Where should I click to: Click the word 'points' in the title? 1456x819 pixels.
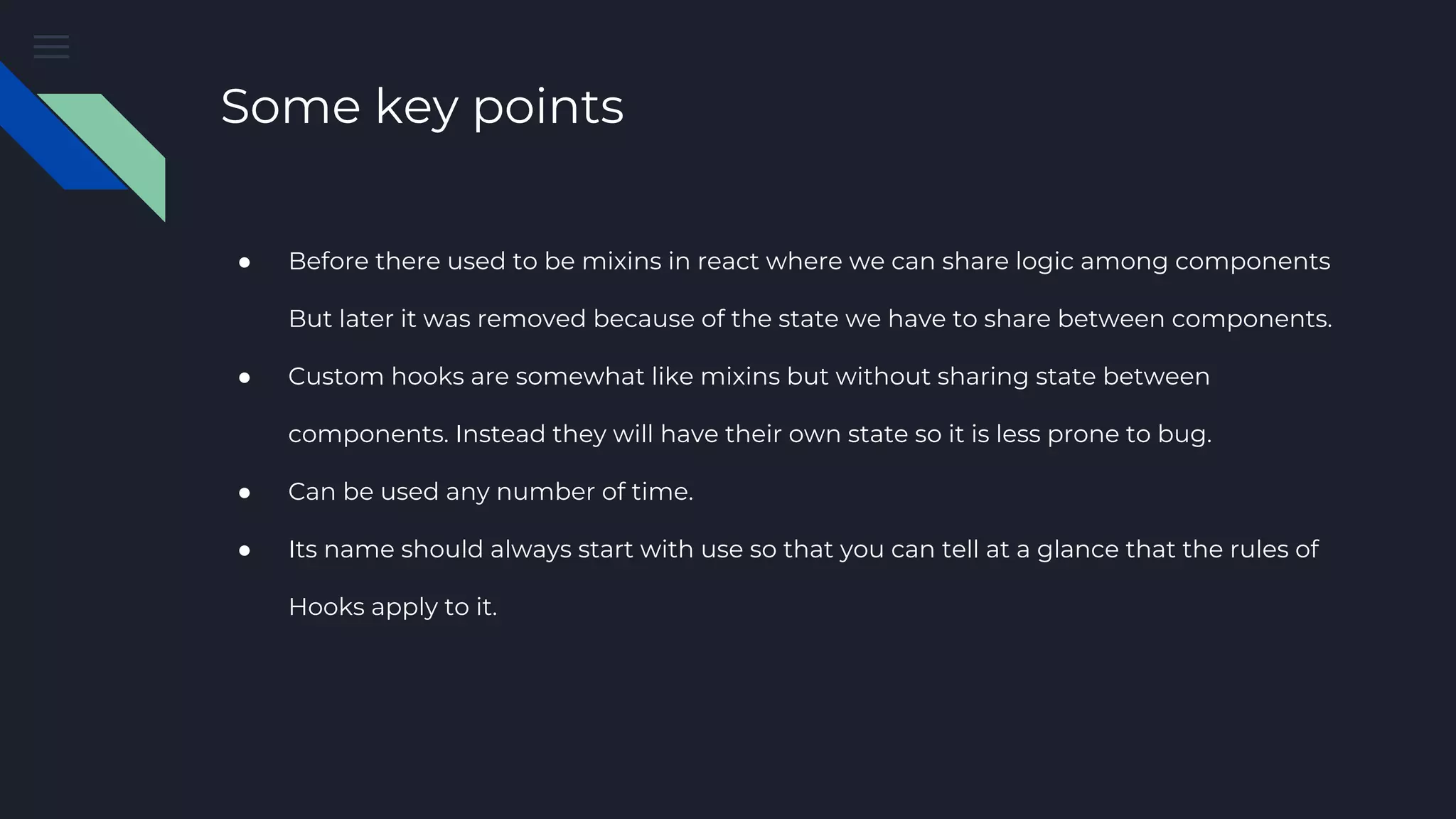(548, 108)
